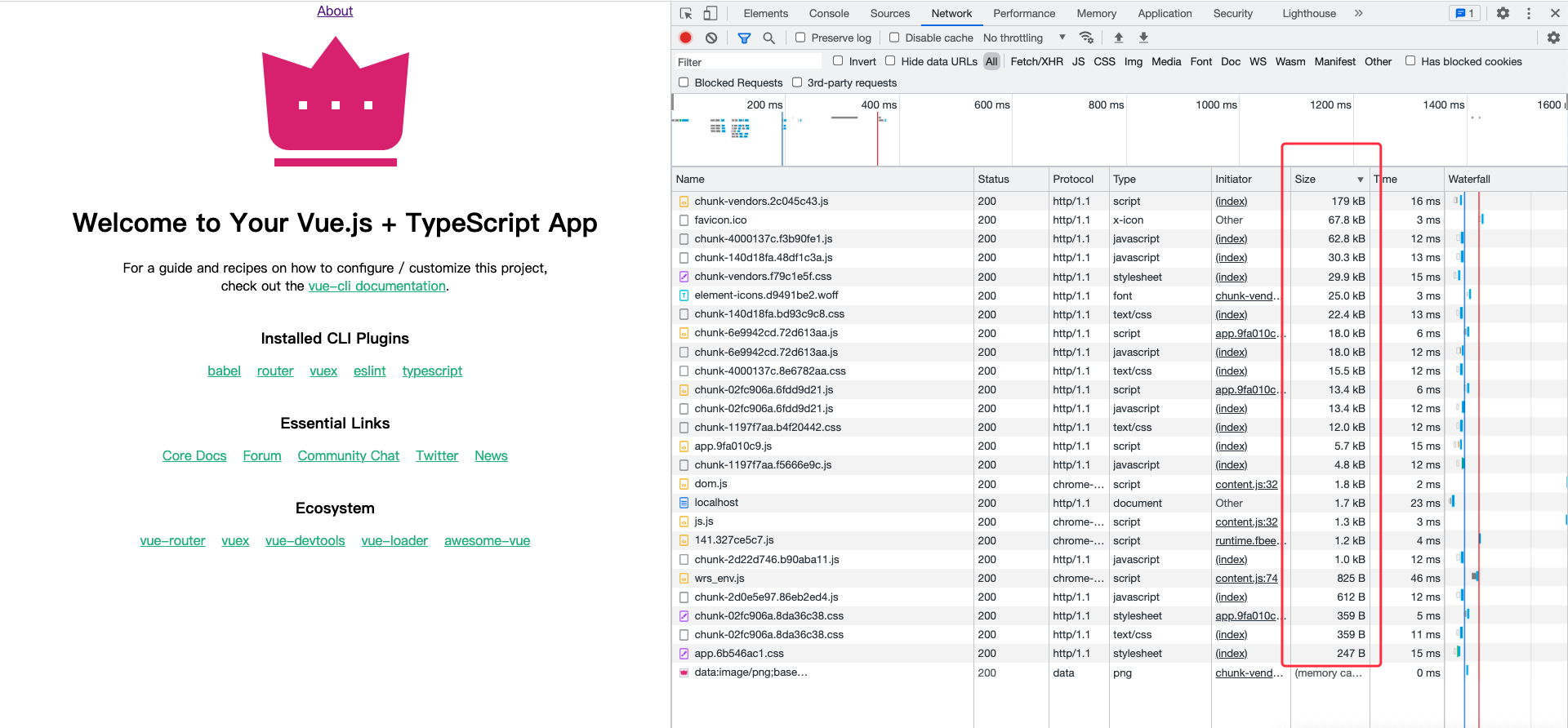The image size is (1568, 728).
Task: Open the vue-cli documentation link
Action: 377,286
